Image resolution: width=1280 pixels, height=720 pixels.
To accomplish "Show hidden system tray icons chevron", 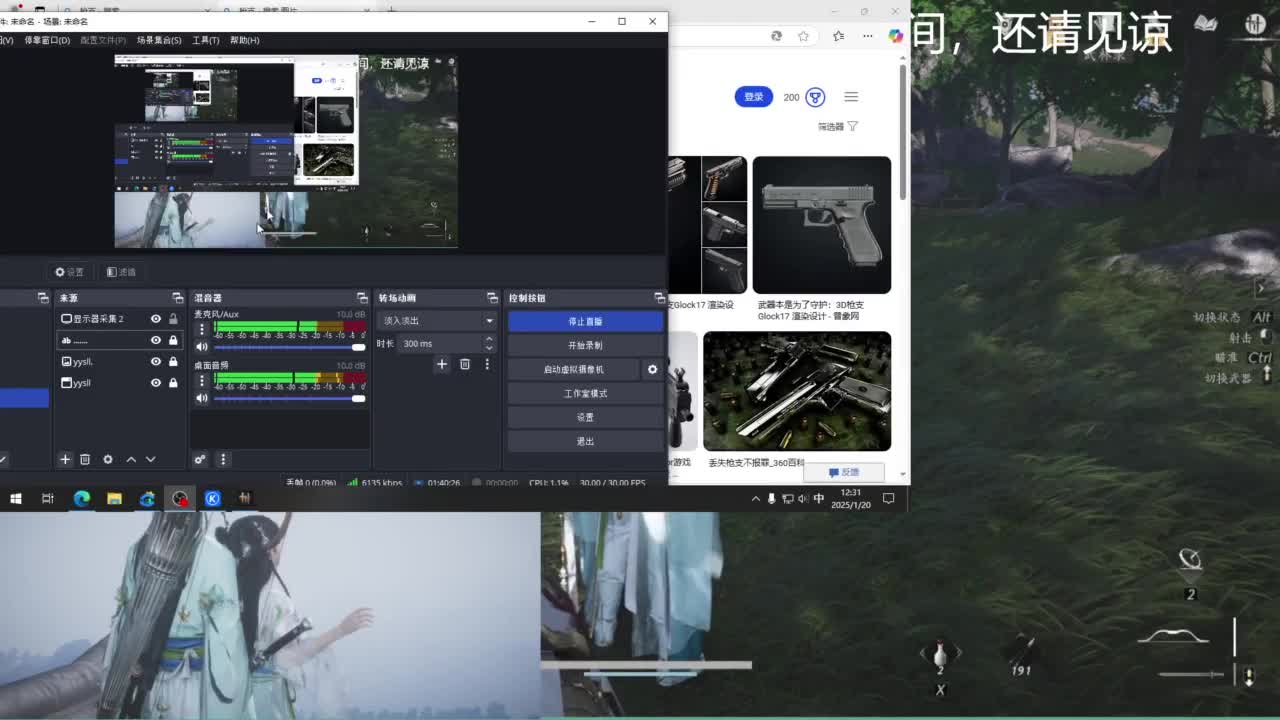I will point(755,498).
